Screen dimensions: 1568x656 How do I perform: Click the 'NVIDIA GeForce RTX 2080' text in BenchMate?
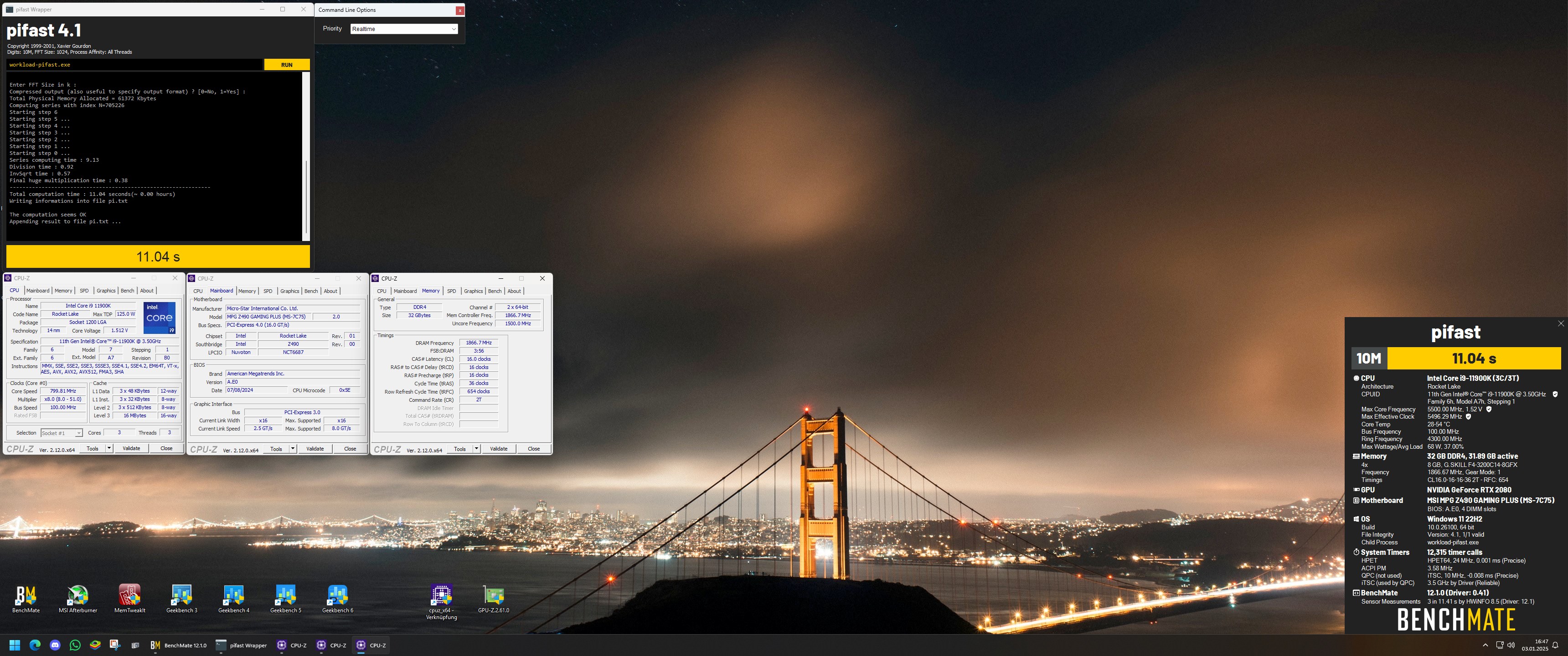tap(1469, 490)
